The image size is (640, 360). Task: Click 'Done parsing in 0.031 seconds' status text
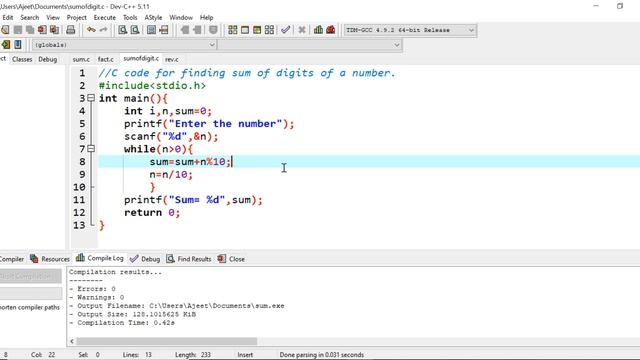coord(321,355)
